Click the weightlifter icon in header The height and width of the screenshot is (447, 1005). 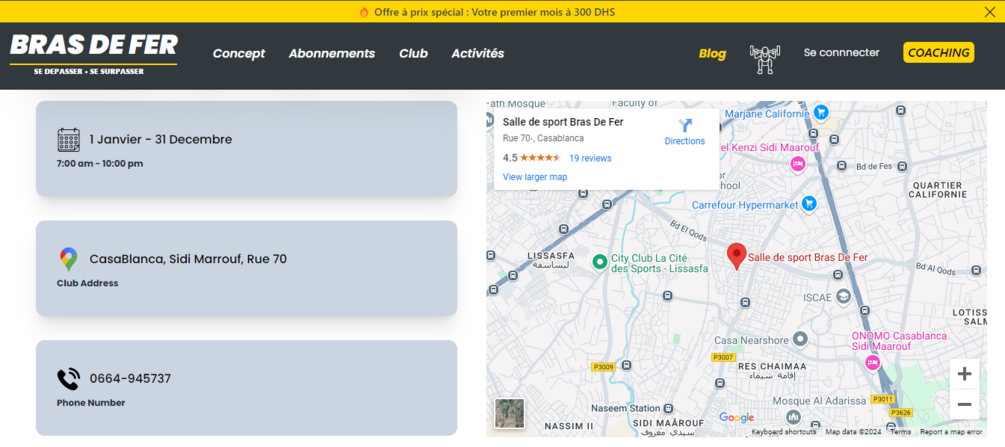pyautogui.click(x=765, y=58)
